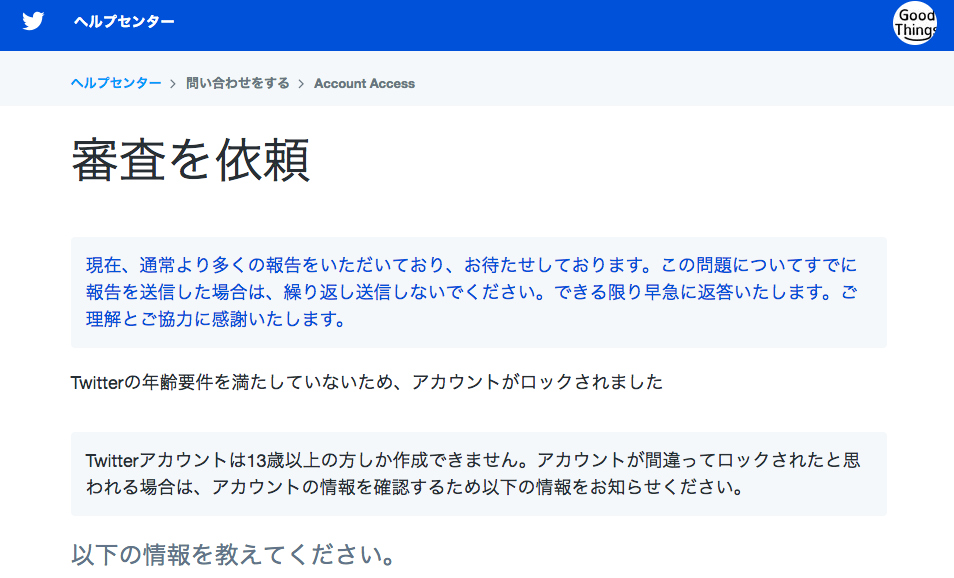Image resolution: width=954 pixels, height=578 pixels.
Task: Click the chevron before Account Access
Action: click(302, 83)
